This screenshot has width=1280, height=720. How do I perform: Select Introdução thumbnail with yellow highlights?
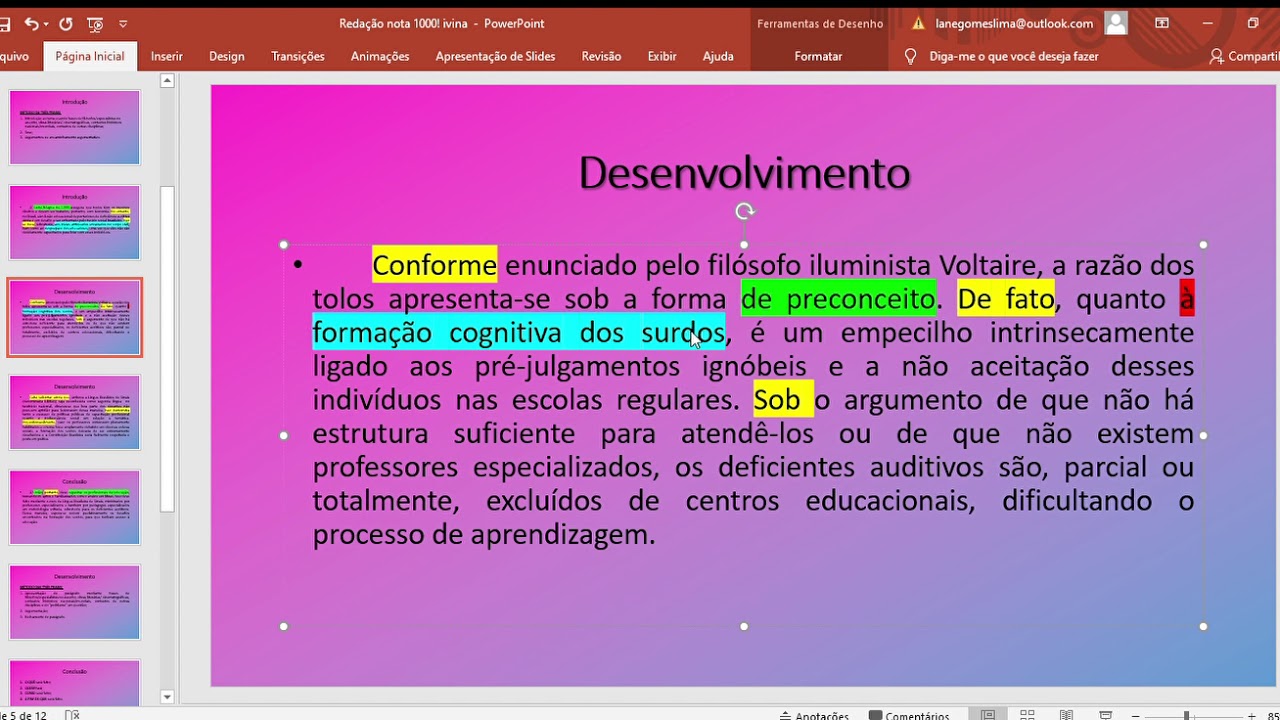pos(75,222)
